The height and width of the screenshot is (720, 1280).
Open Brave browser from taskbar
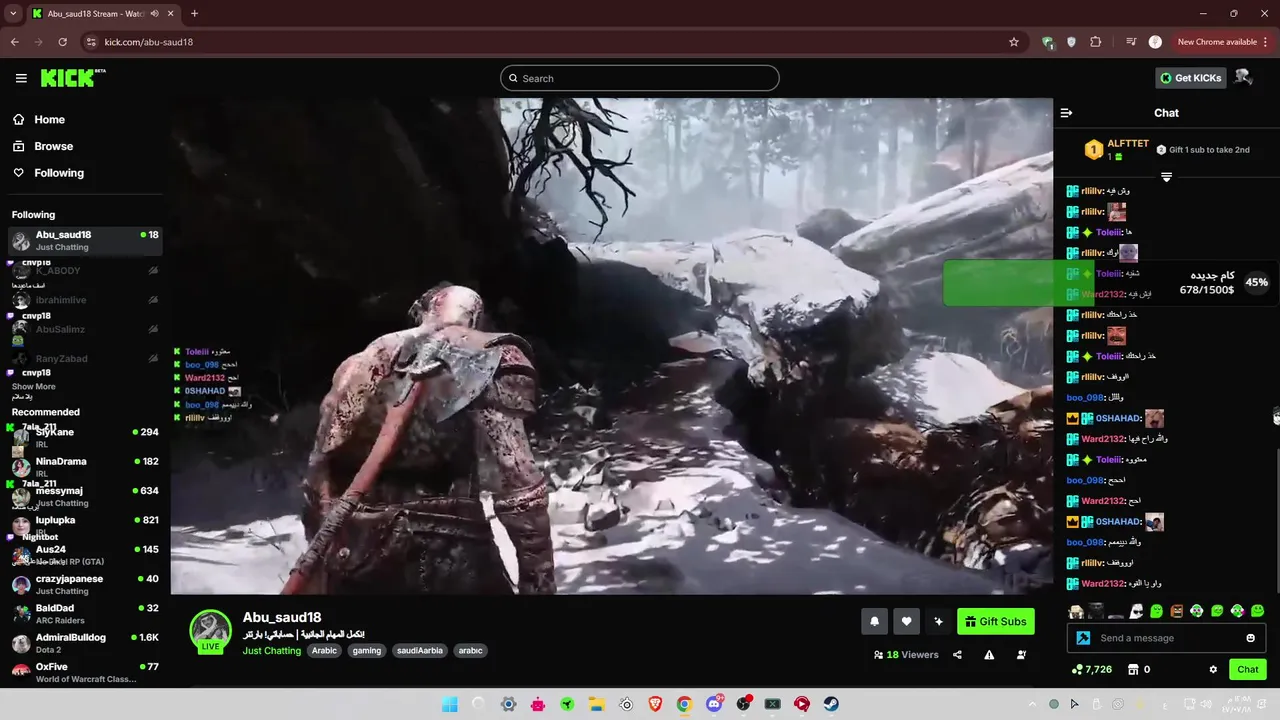pos(655,704)
